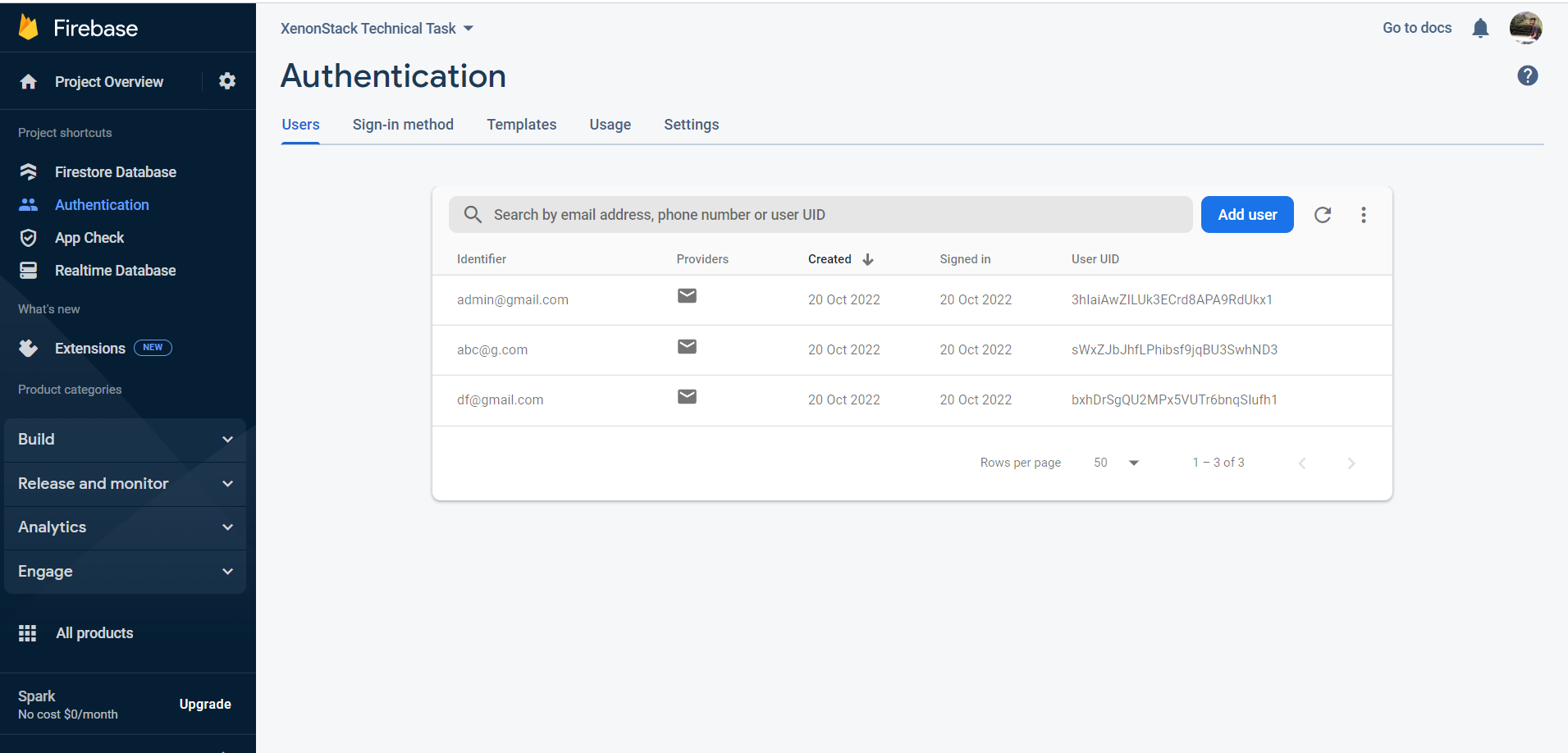Click the Add user button
The height and width of the screenshot is (753, 1568).
coord(1246,214)
